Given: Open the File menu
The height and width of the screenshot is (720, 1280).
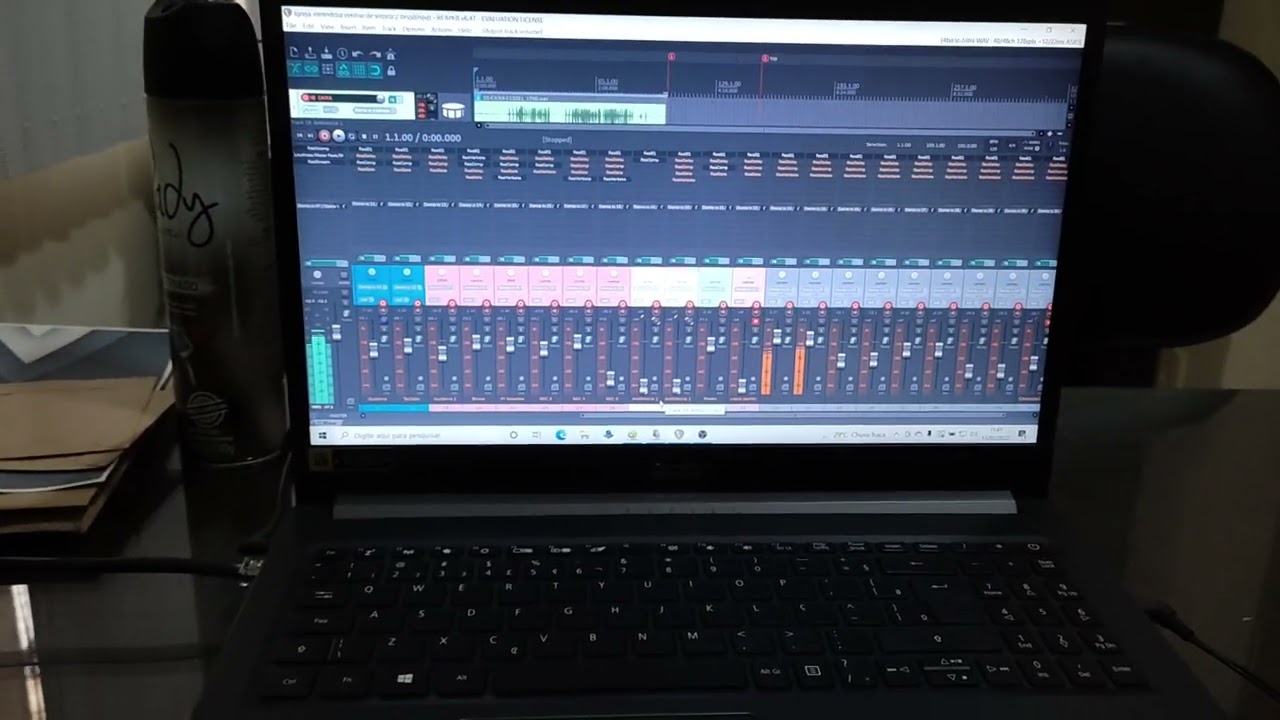Looking at the screenshot, I should tap(291, 26).
